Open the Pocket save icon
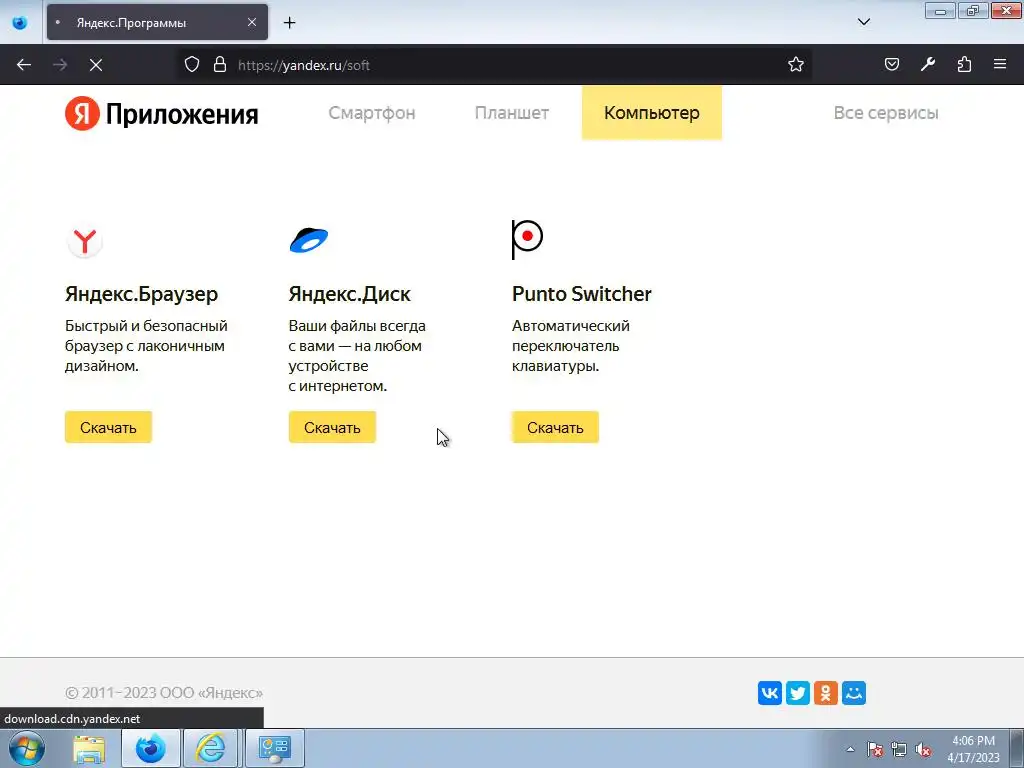 pyautogui.click(x=892, y=64)
